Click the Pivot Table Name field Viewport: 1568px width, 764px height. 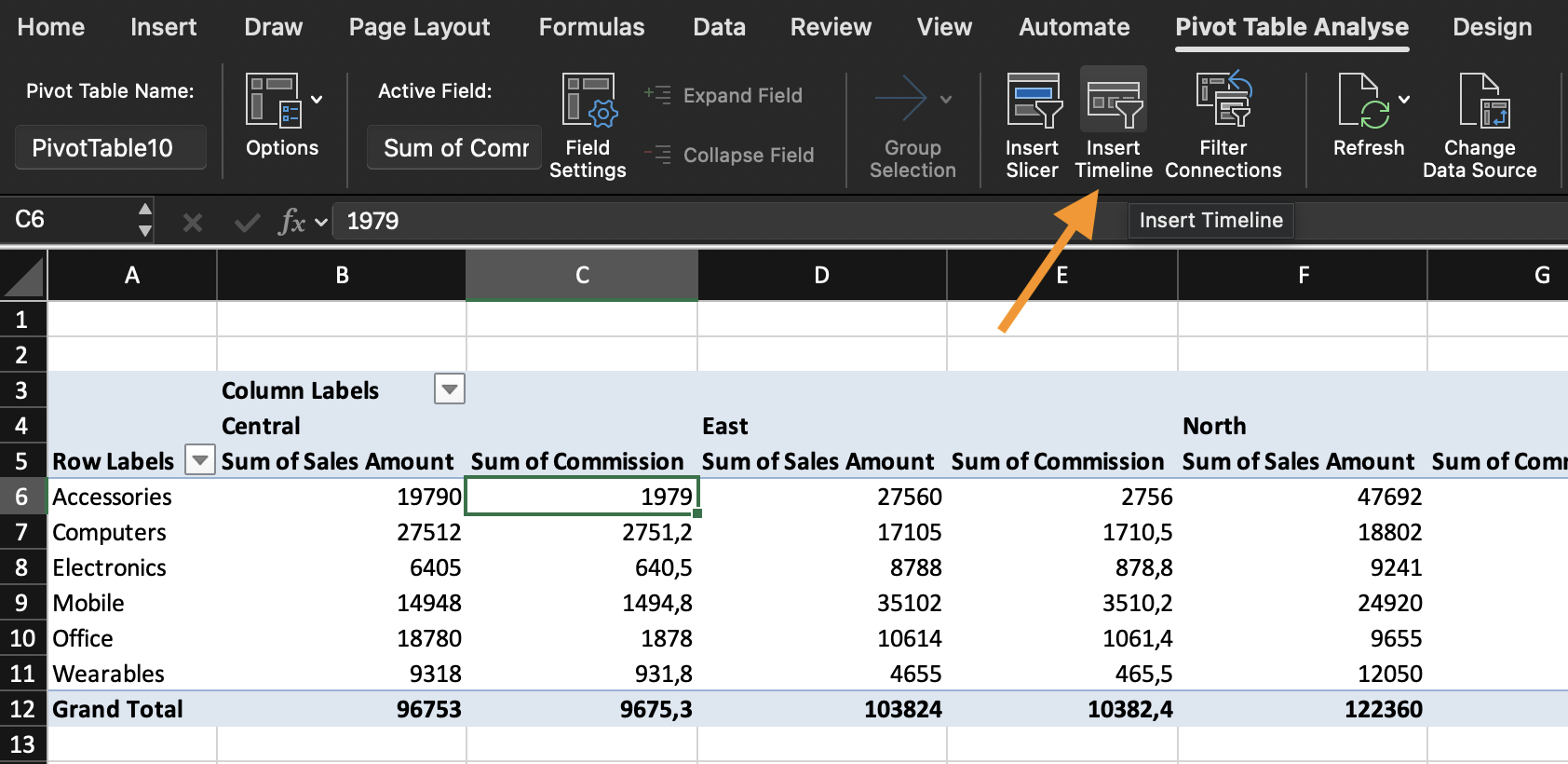pos(111,148)
